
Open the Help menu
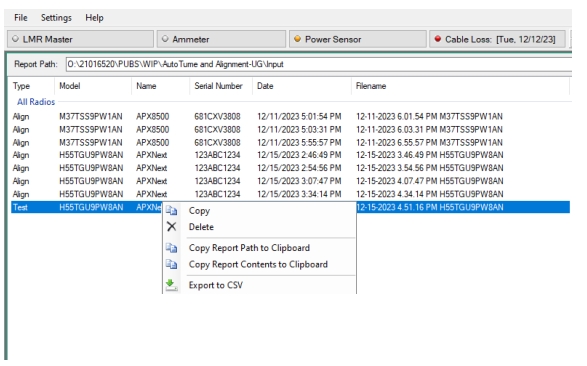[x=94, y=18]
